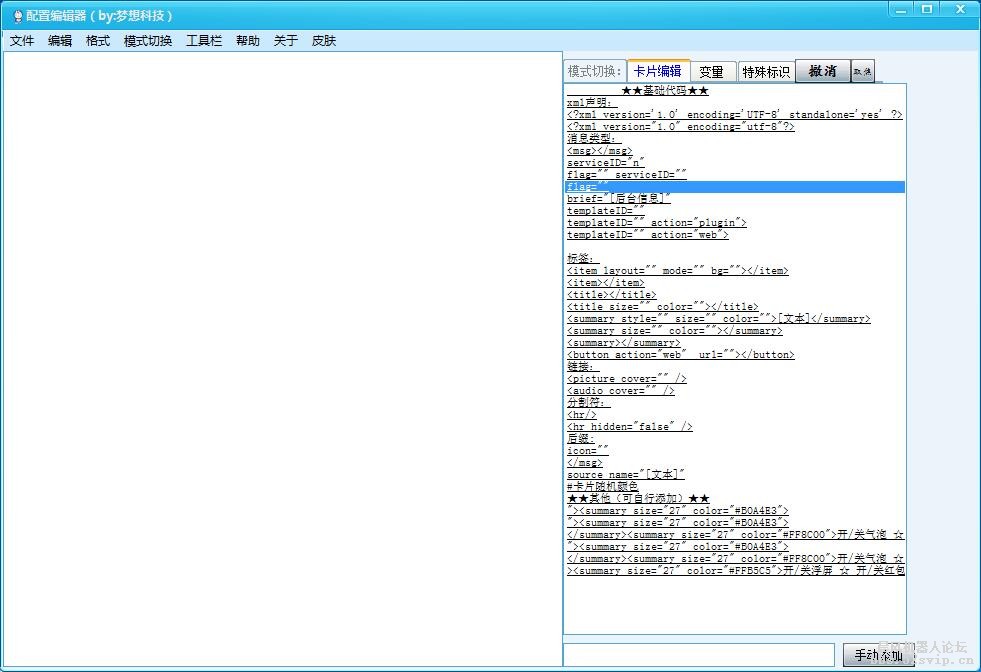The height and width of the screenshot is (672, 981).
Task: Choose the <picture cover="" /> list entry
Action: tap(627, 379)
